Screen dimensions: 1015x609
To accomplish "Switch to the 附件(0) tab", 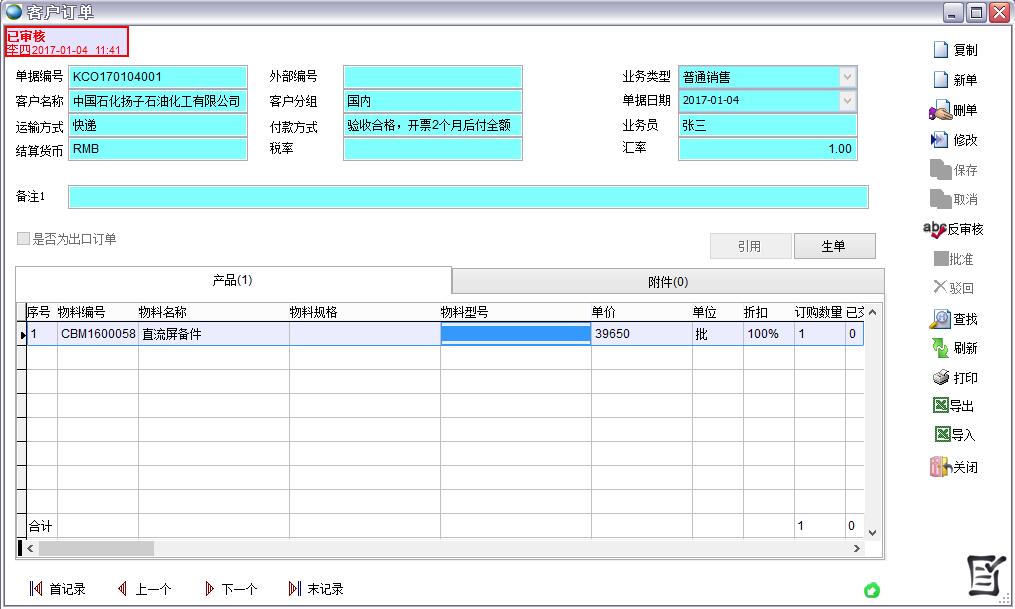I will click(668, 282).
